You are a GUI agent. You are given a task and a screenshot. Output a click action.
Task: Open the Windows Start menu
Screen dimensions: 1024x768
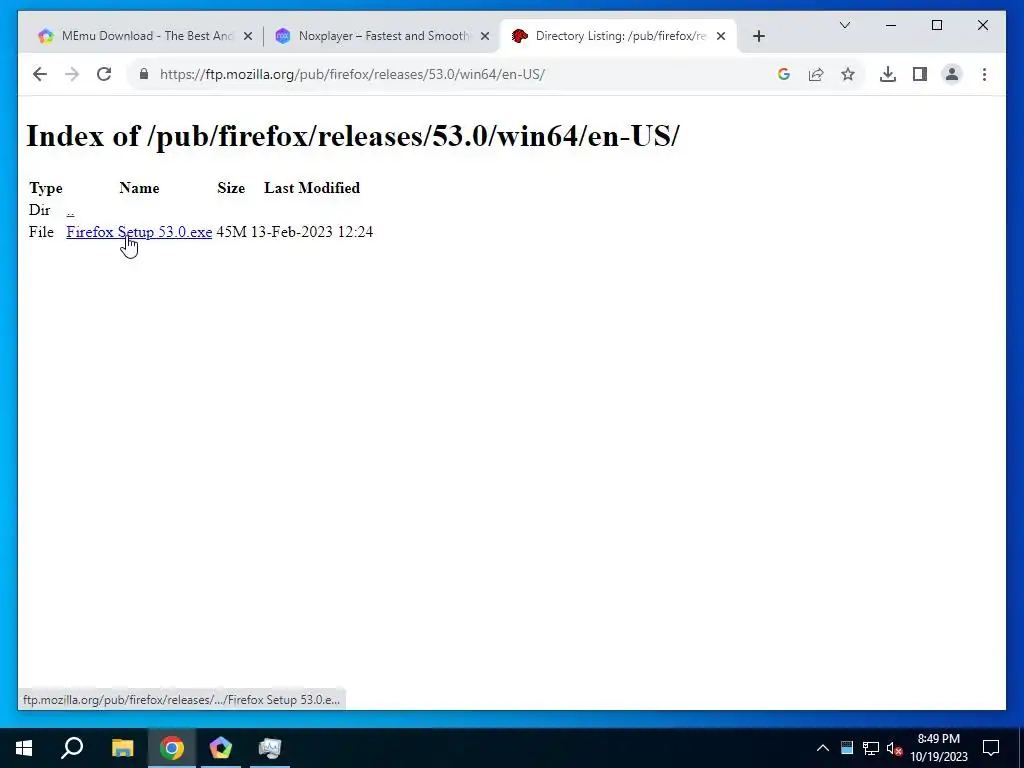click(24, 748)
